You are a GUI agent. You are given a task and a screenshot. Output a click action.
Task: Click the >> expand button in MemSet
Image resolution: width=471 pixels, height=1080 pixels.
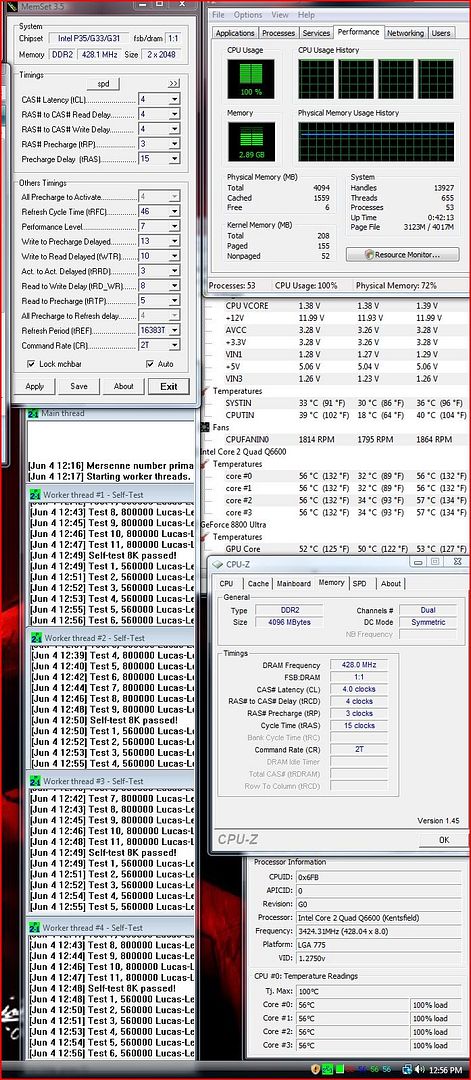click(x=173, y=83)
